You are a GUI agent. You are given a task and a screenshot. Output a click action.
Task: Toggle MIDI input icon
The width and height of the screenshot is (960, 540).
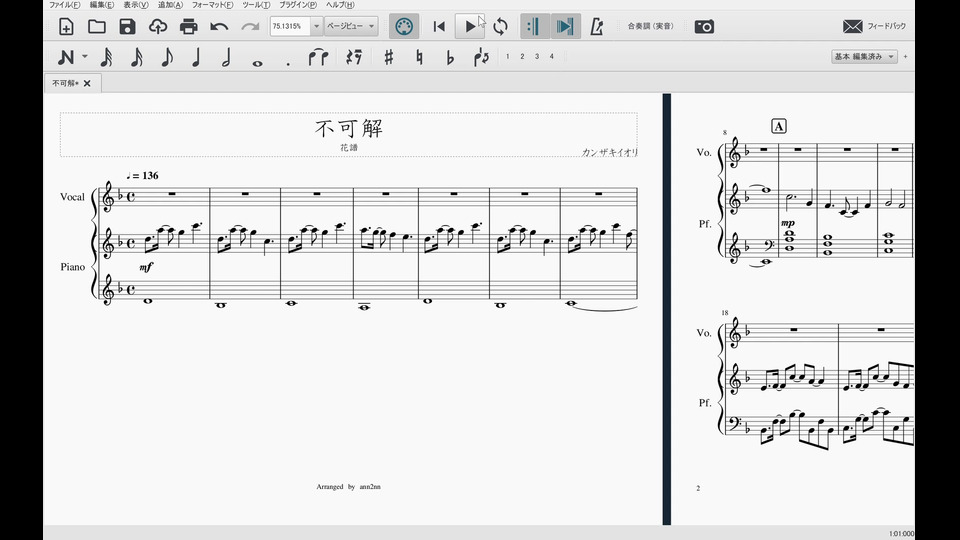[404, 26]
